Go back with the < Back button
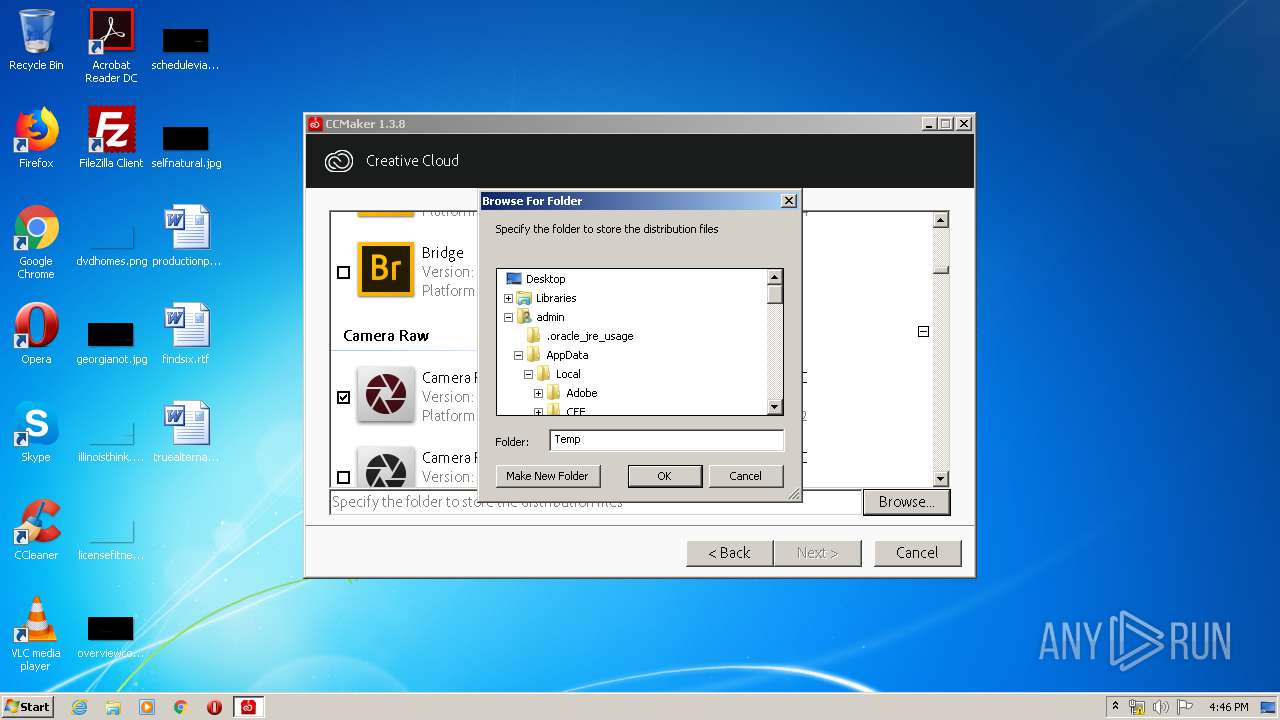The width and height of the screenshot is (1280, 720). point(729,553)
